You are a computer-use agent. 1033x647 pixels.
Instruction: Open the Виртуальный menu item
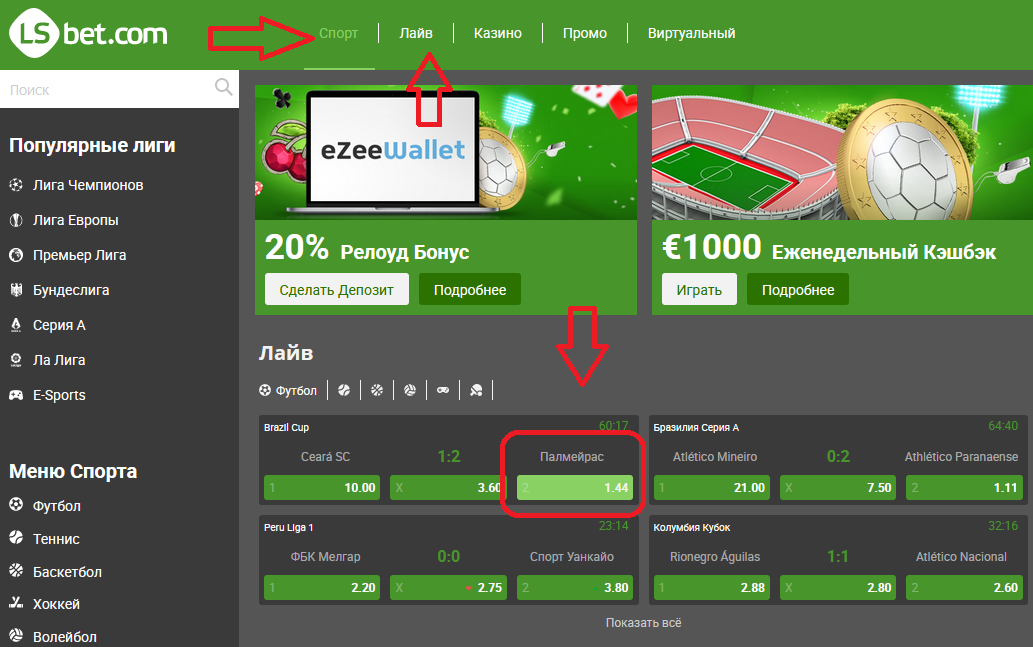point(691,33)
